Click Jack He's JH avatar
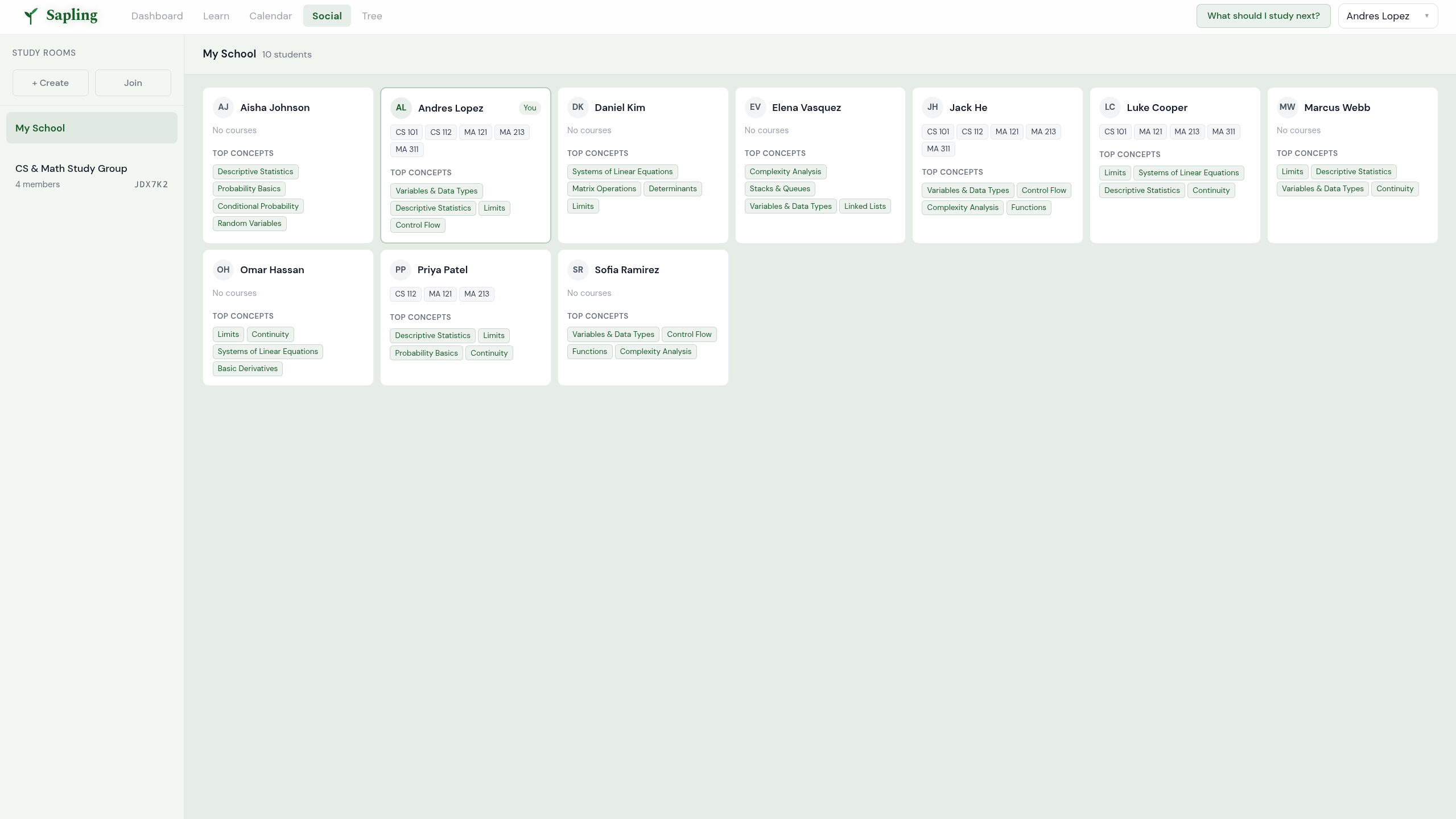This screenshot has width=1456, height=819. (932, 107)
